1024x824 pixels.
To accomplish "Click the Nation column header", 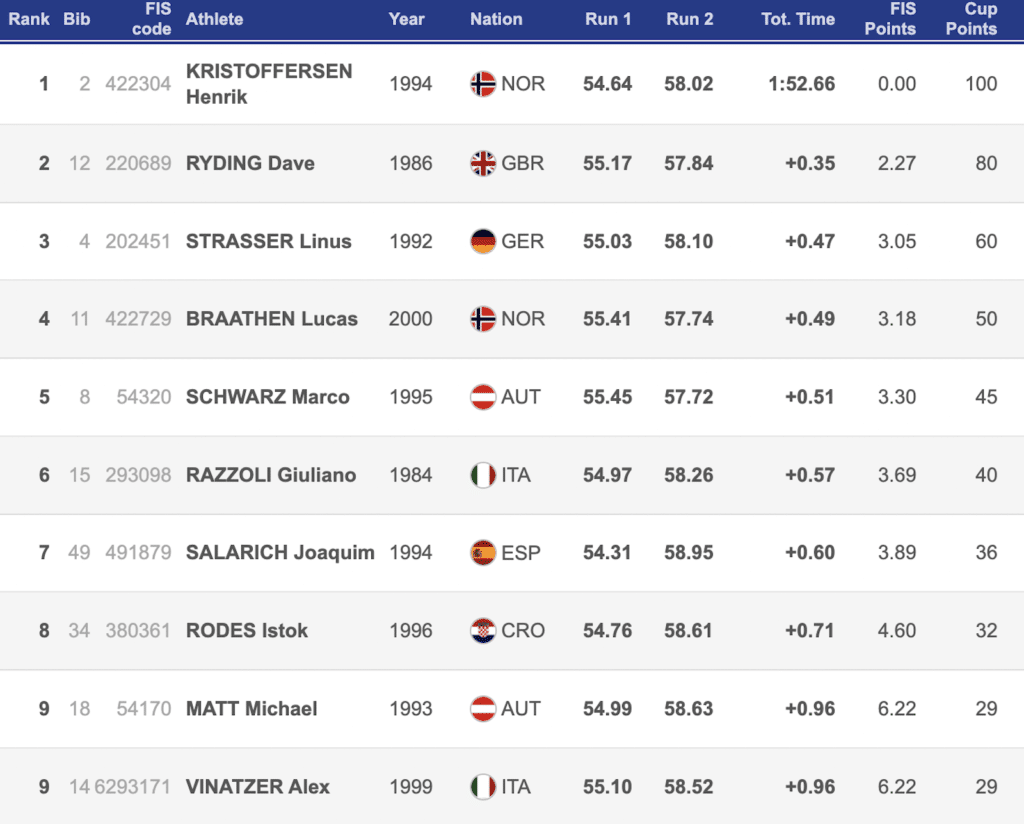I will (496, 19).
